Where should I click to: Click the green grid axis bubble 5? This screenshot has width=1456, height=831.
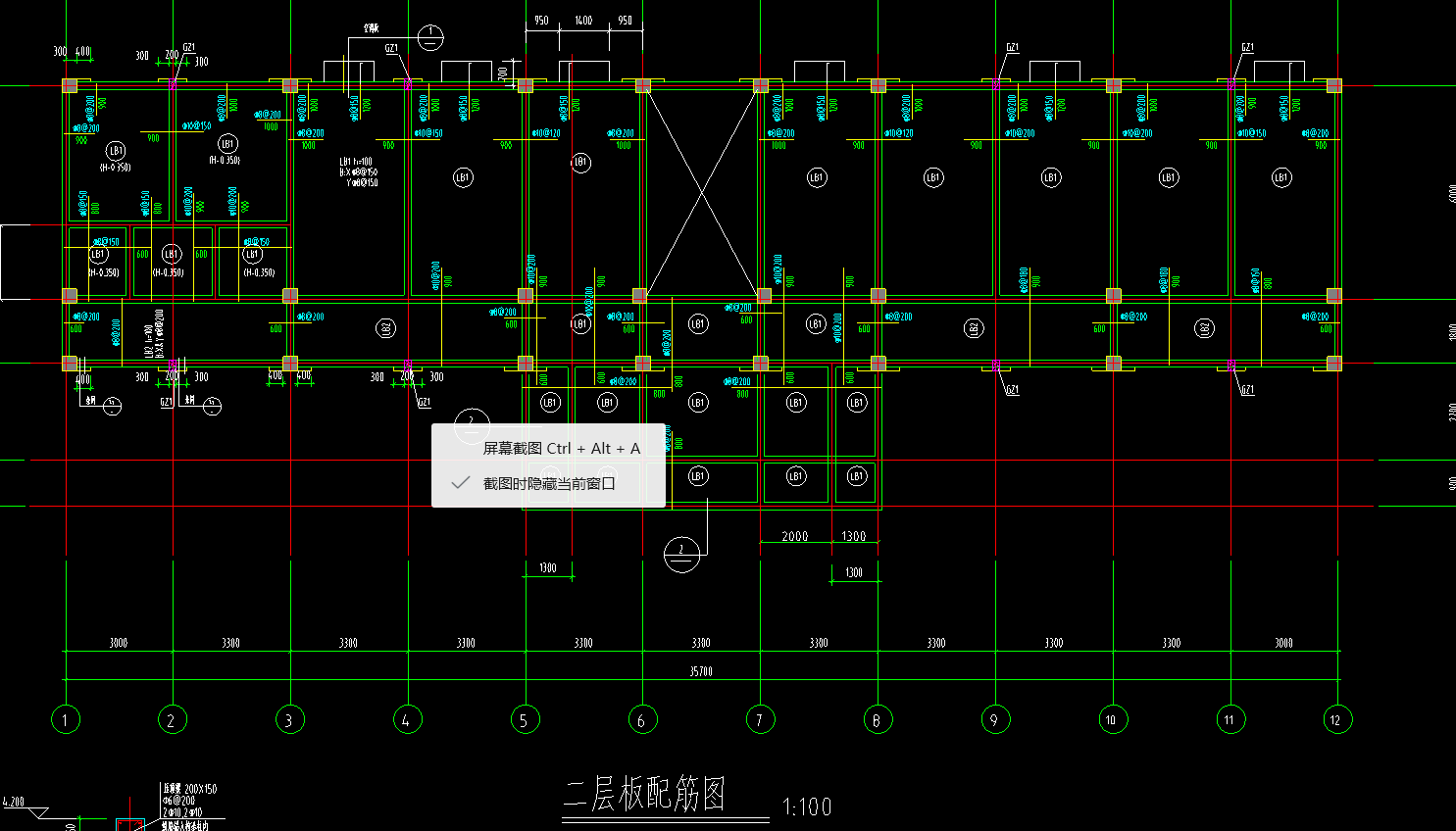tap(525, 720)
